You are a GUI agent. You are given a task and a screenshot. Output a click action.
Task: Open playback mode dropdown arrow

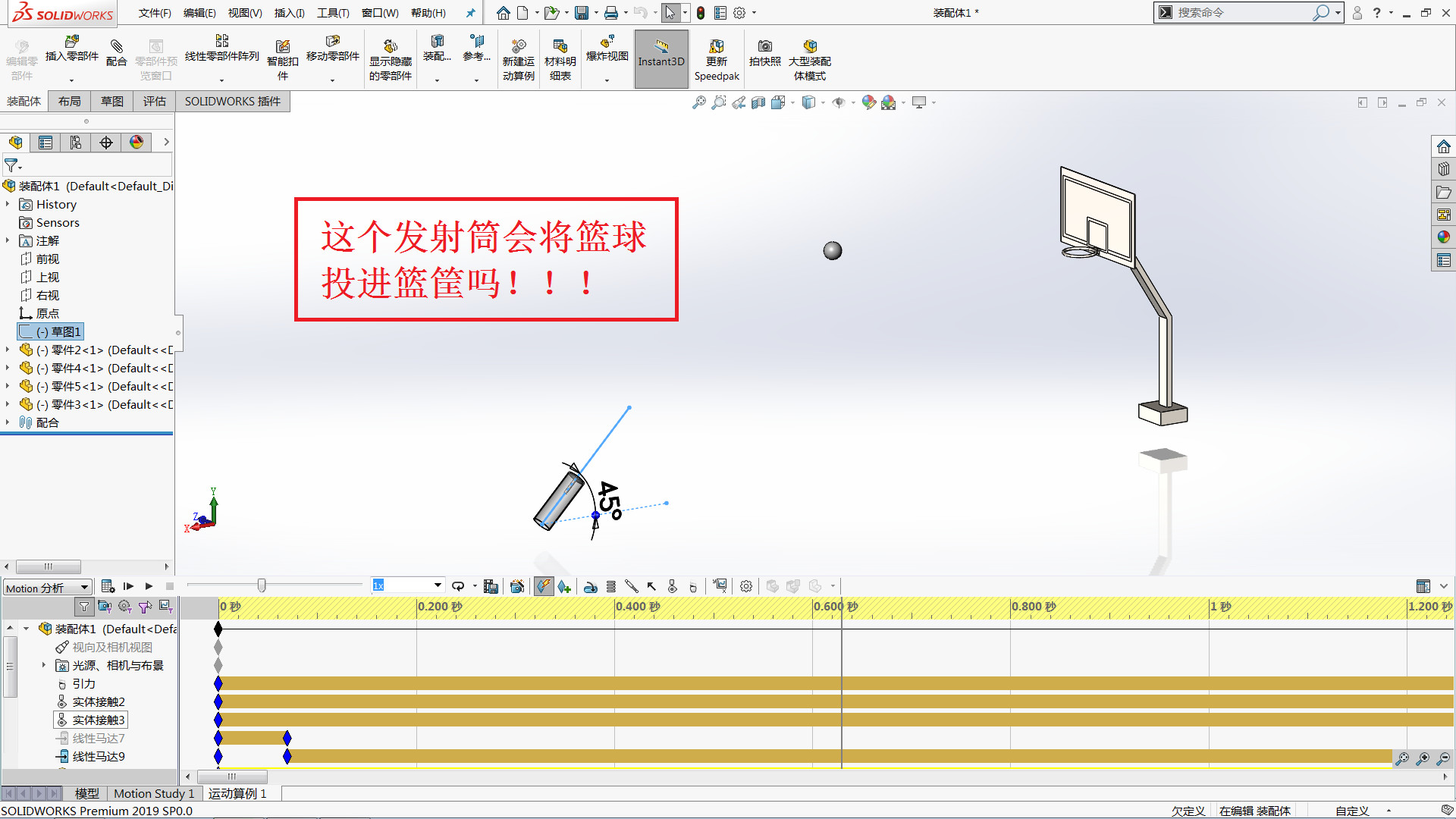[475, 586]
